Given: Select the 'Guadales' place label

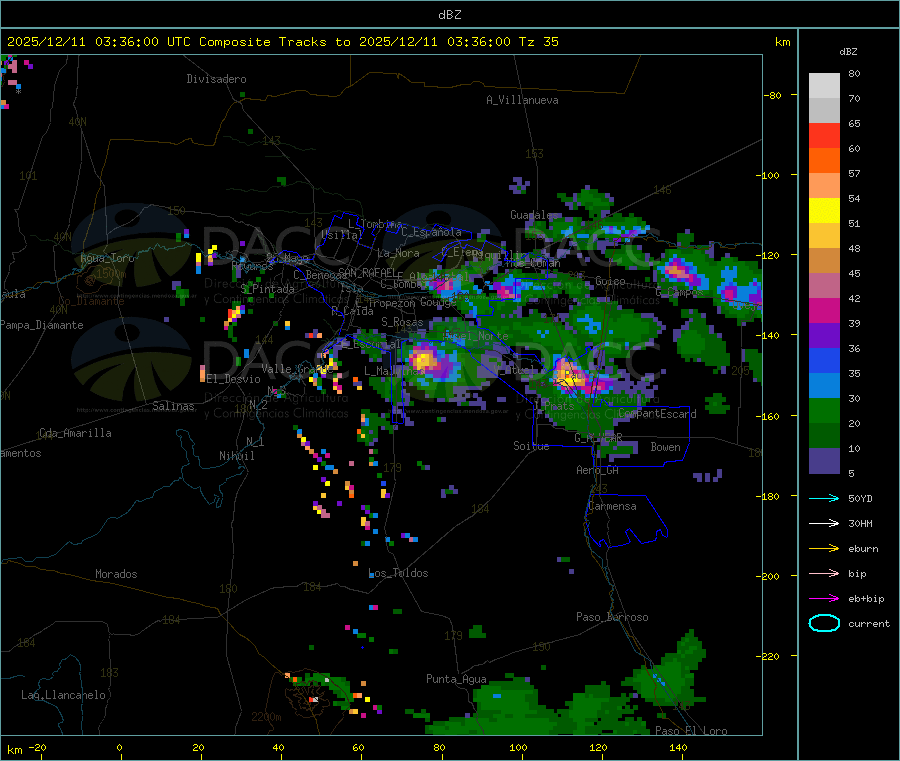Looking at the screenshot, I should [534, 215].
